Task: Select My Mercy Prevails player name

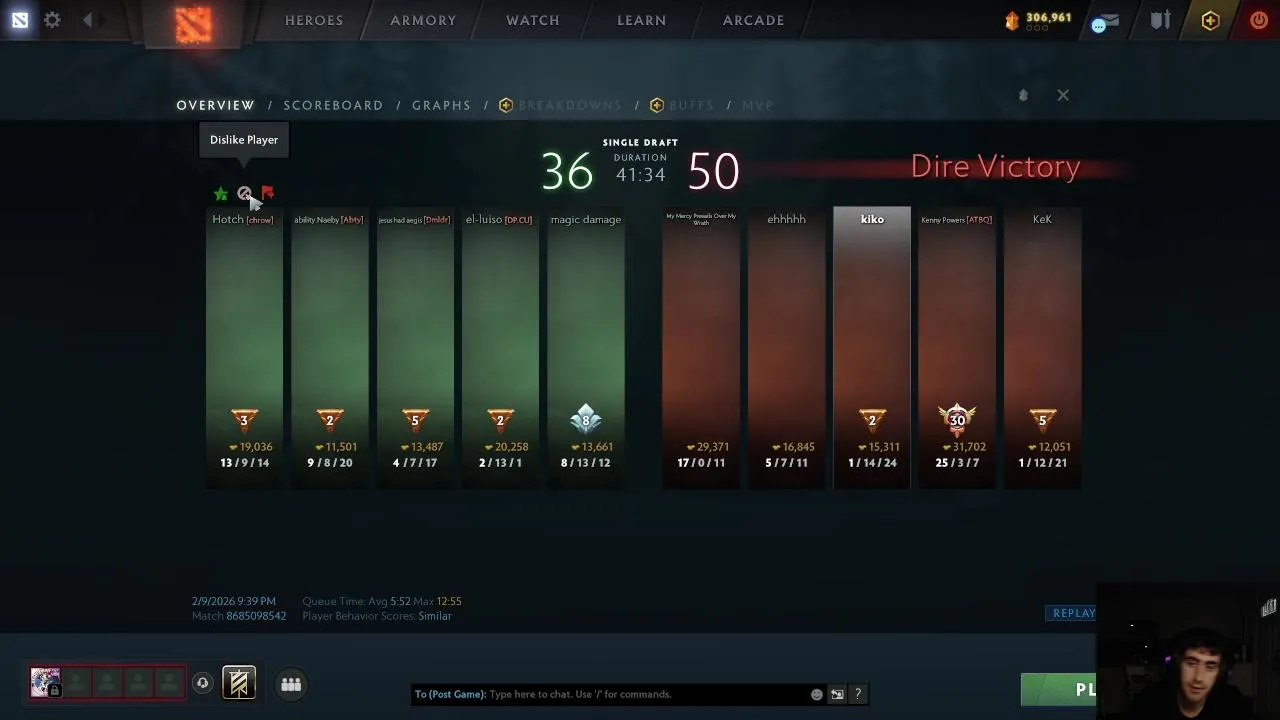Action: (x=701, y=219)
